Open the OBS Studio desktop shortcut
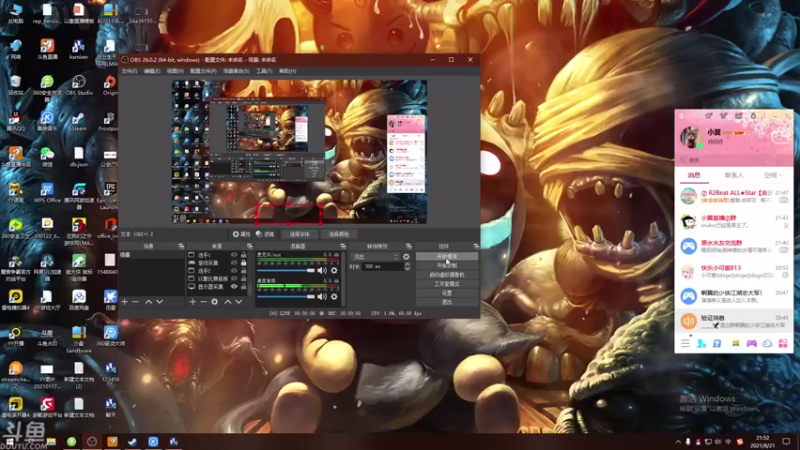 click(79, 85)
